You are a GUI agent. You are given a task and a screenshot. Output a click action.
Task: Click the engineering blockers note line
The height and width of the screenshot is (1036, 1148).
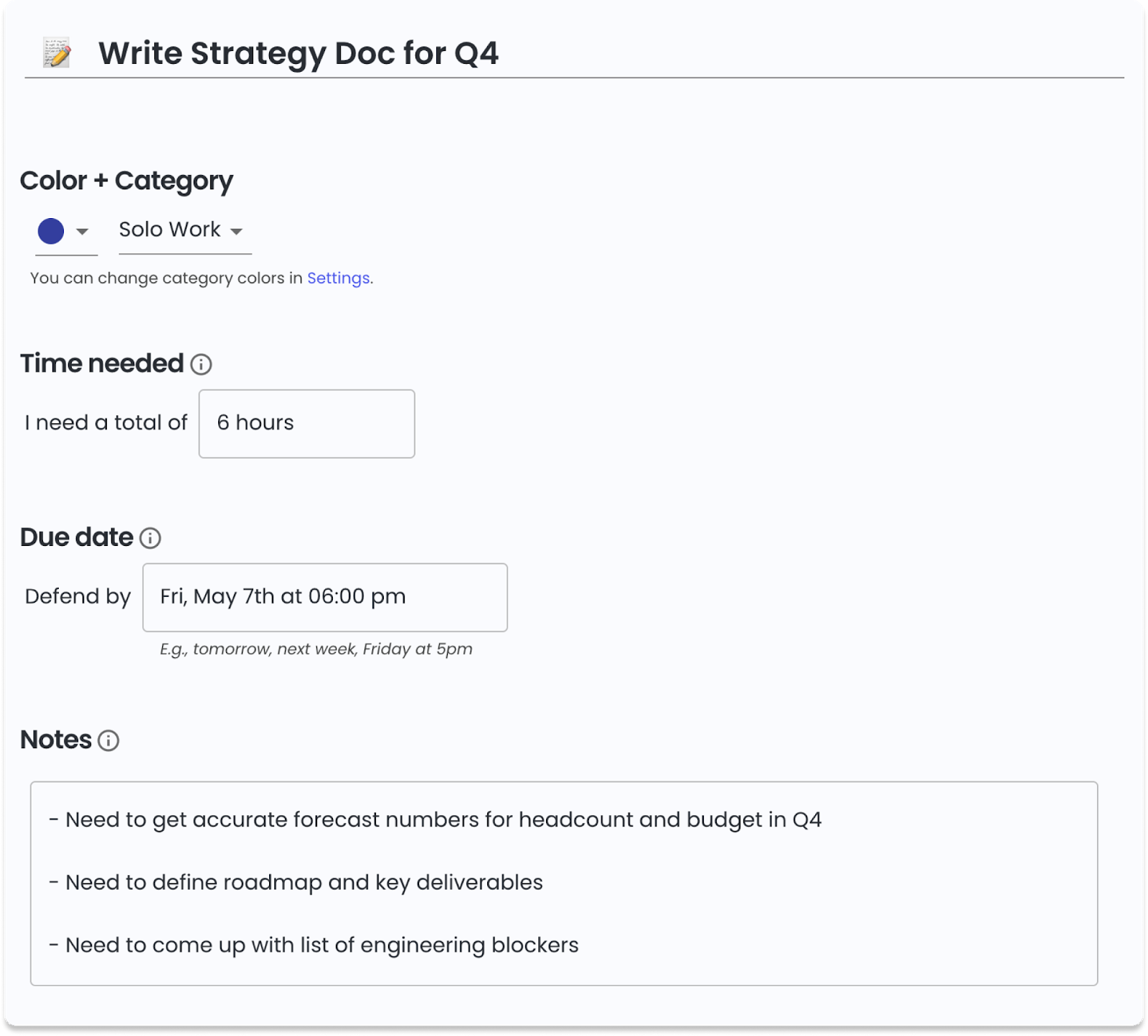(314, 946)
